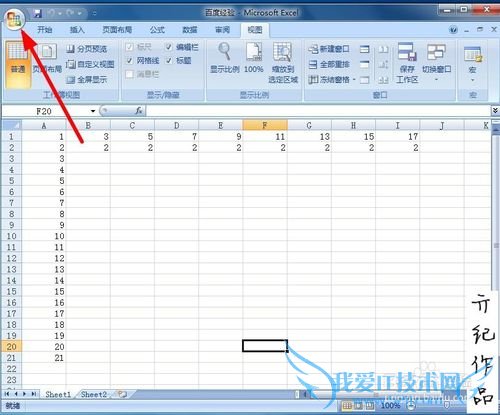Viewport: 500px width, 415px height.
Task: Switch to Sheet2 tab
Action: tap(94, 394)
